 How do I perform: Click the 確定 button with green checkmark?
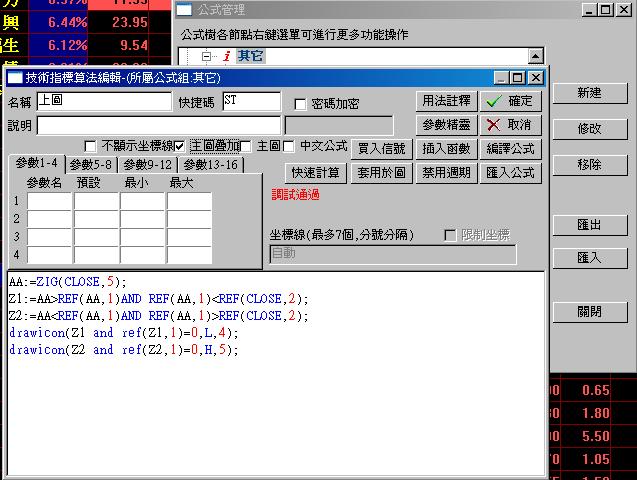pyautogui.click(x=510, y=101)
